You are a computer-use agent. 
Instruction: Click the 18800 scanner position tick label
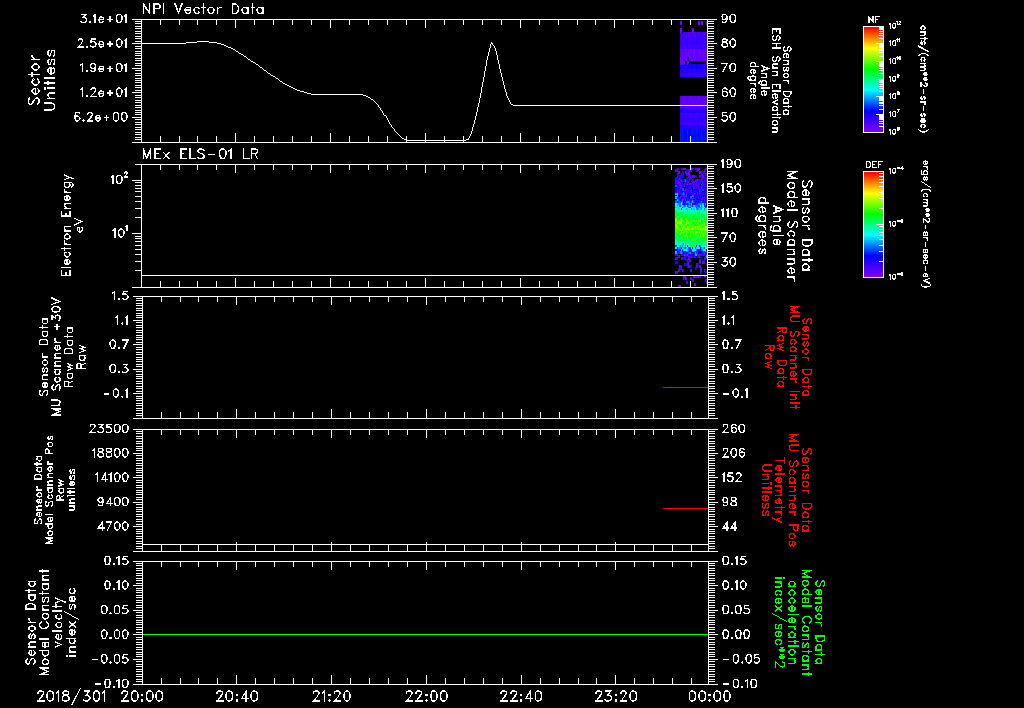tap(108, 453)
